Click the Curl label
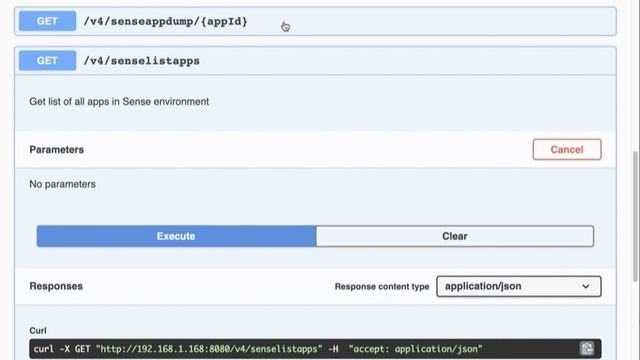The height and width of the screenshot is (360, 640). tap(38, 331)
